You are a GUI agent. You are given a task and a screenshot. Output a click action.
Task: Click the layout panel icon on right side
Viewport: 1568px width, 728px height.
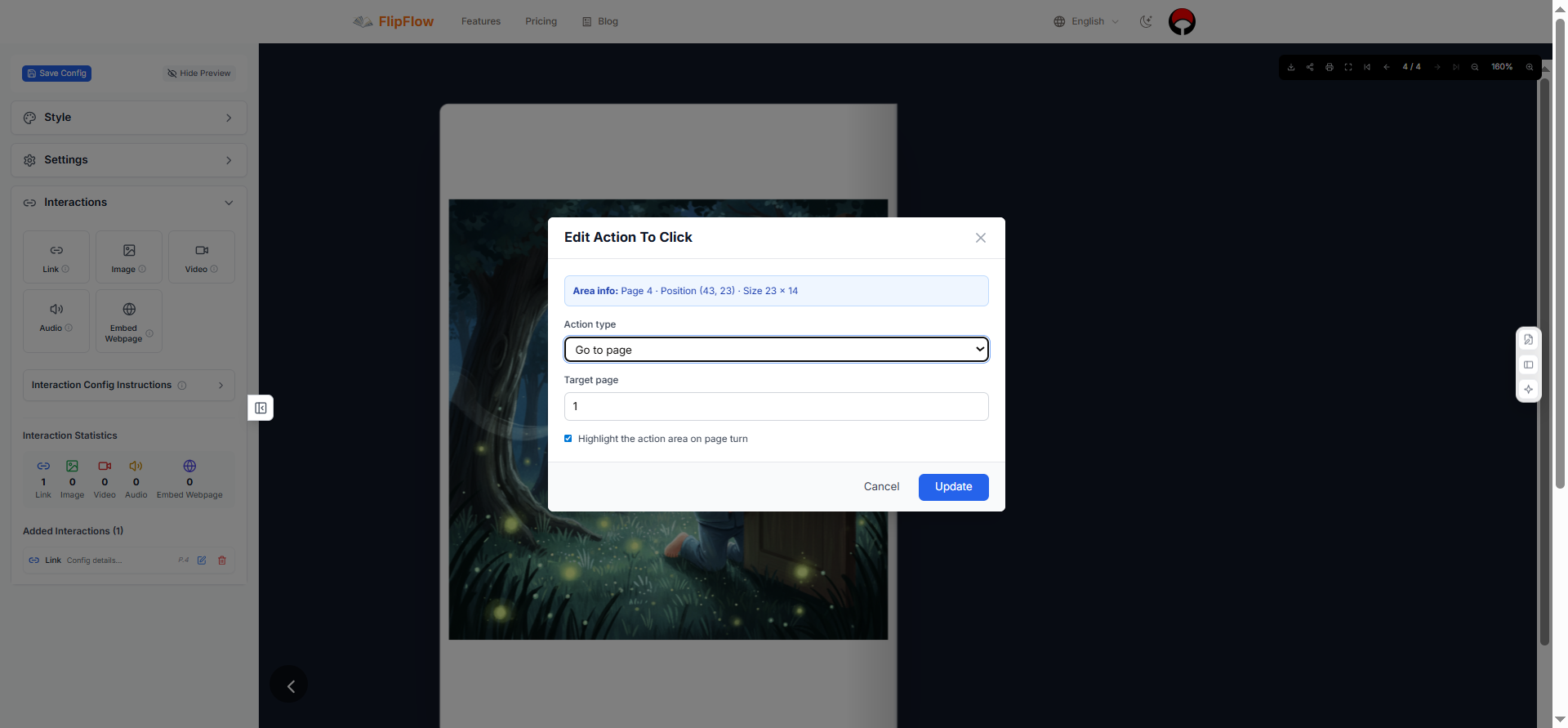tap(1529, 365)
